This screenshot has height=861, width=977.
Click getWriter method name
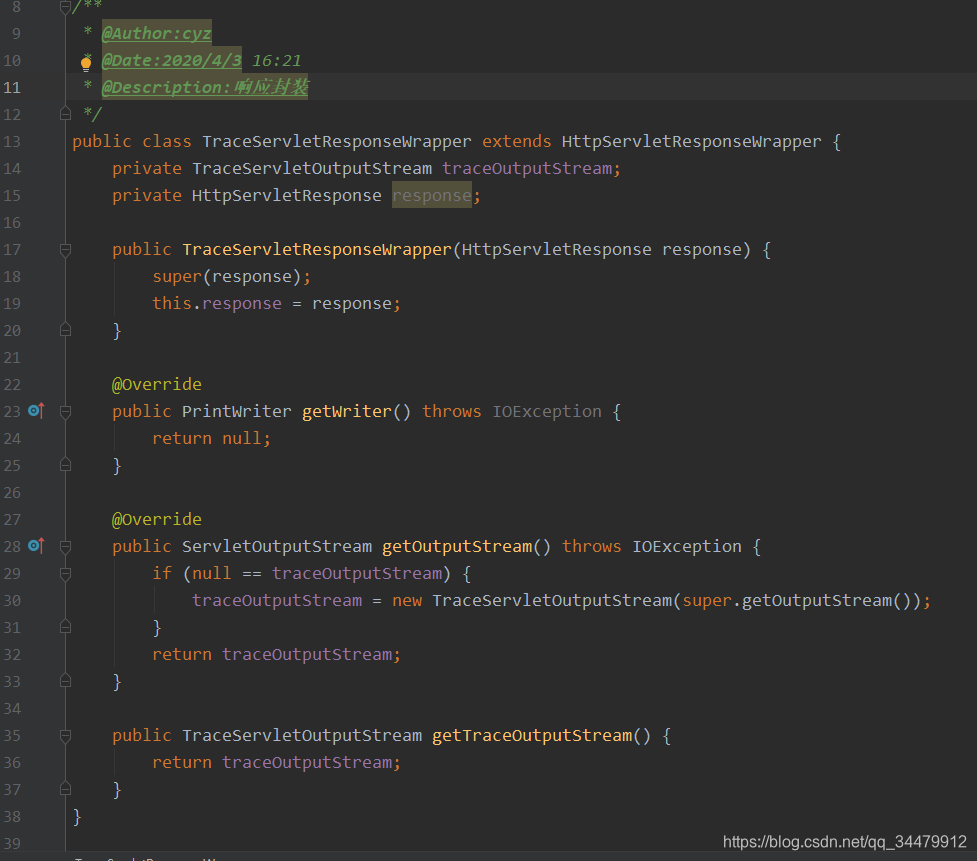click(347, 411)
